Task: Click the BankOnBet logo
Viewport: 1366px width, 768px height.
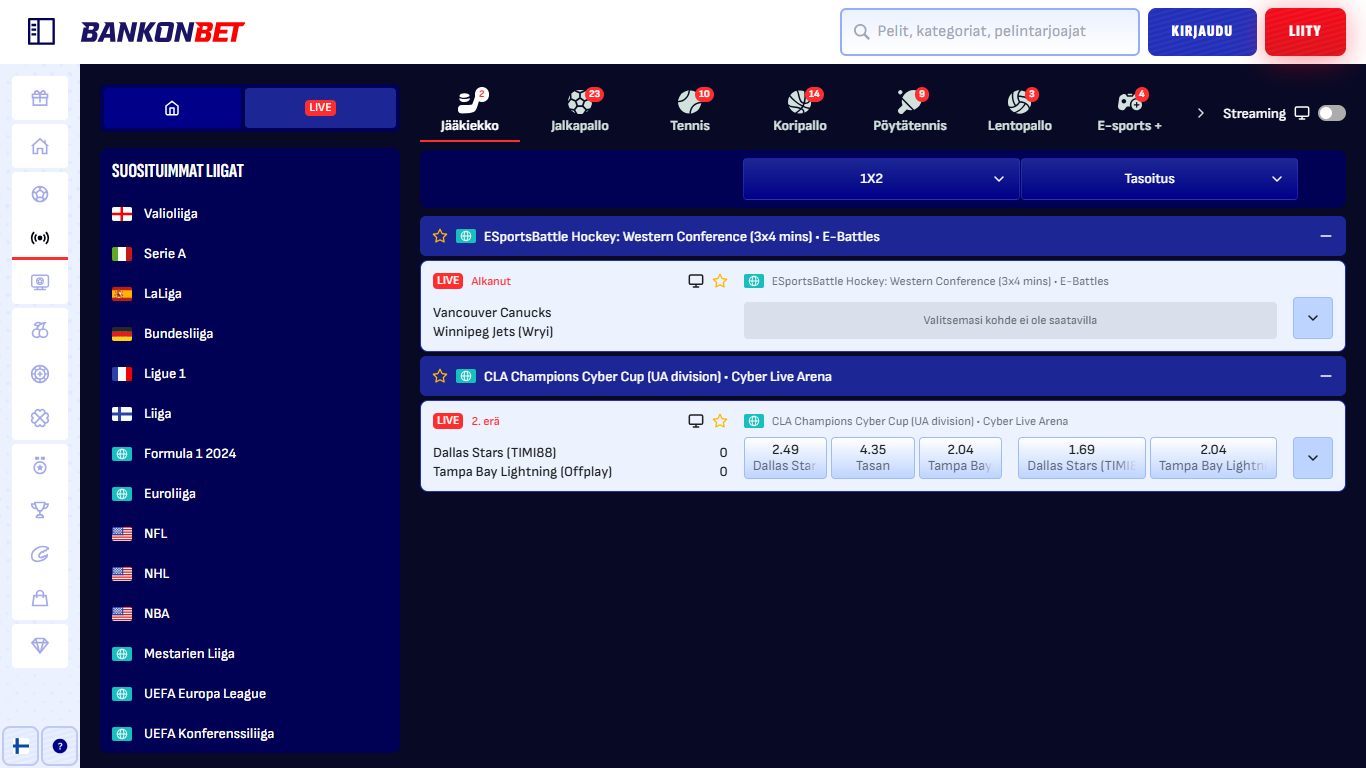Action: coord(162,32)
